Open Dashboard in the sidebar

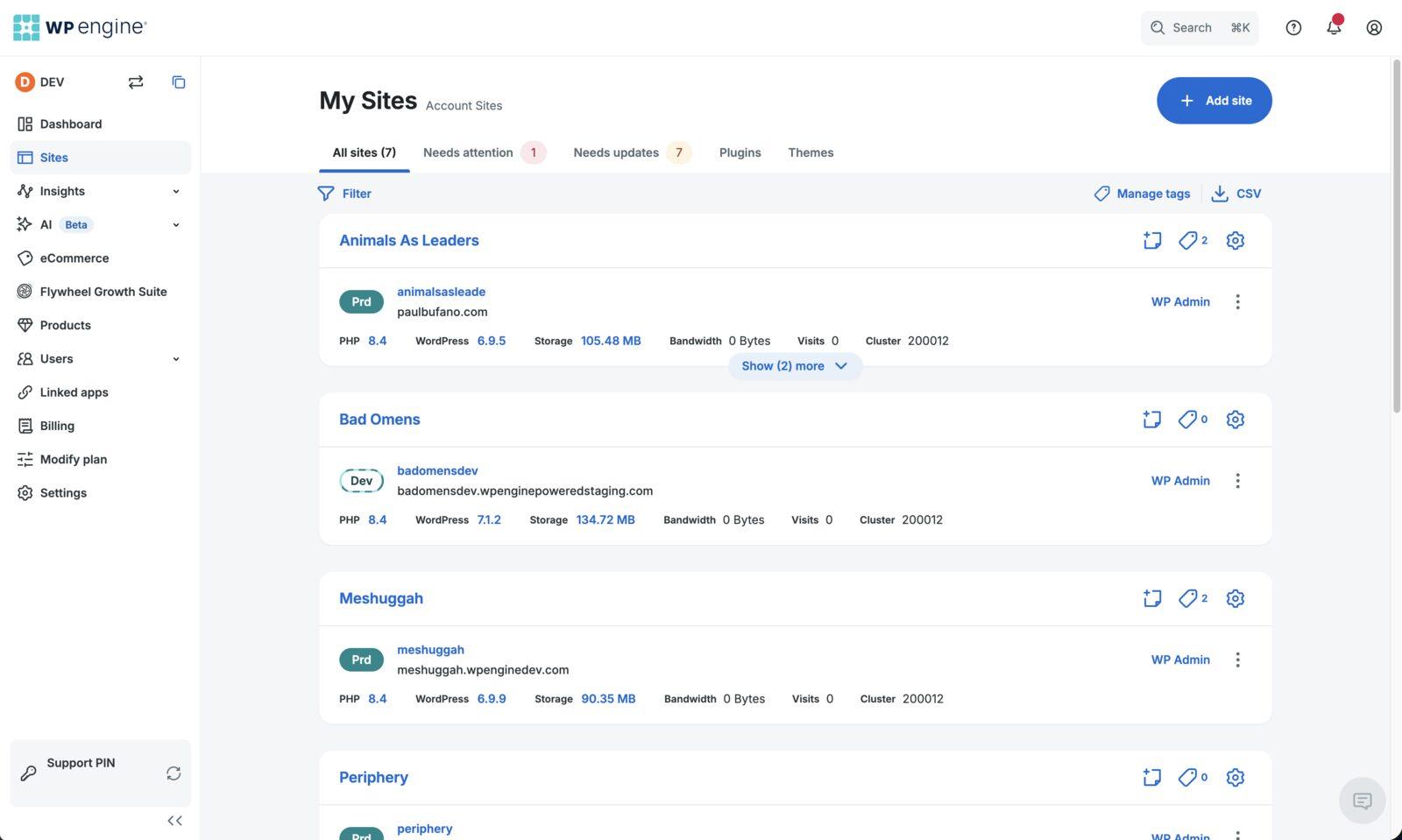(100, 124)
